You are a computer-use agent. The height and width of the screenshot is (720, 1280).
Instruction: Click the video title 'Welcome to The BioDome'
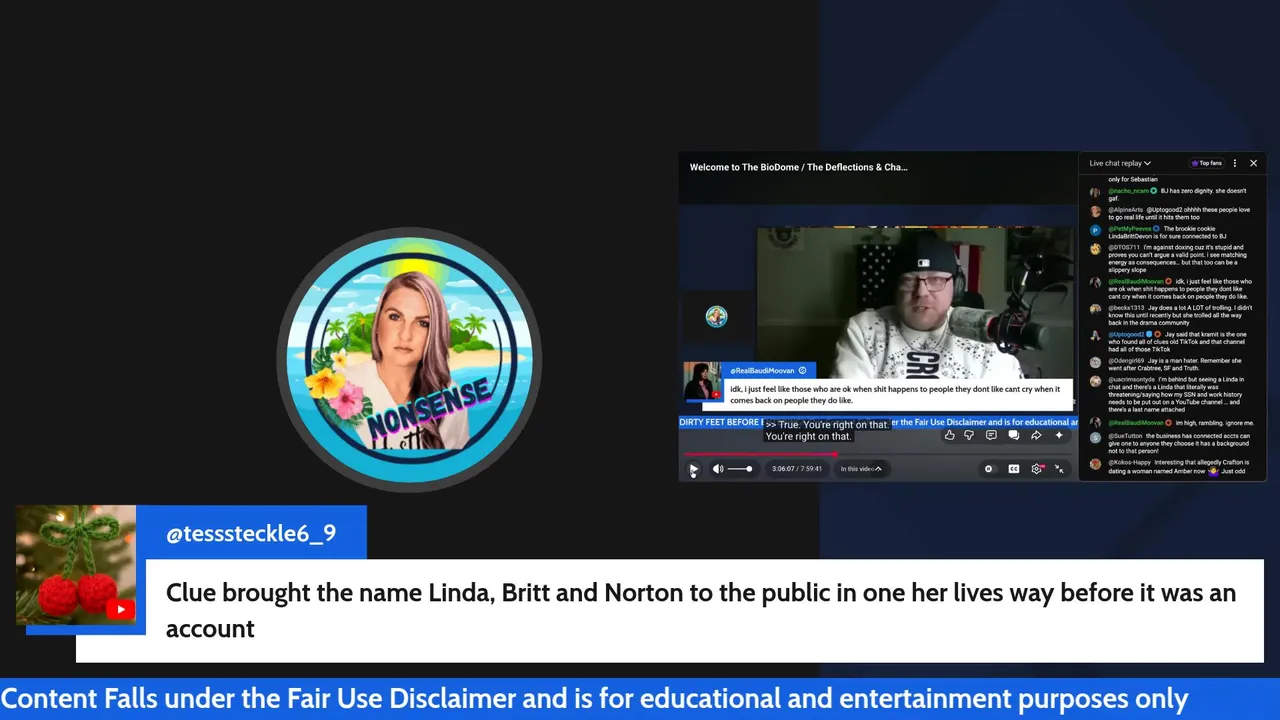(798, 167)
